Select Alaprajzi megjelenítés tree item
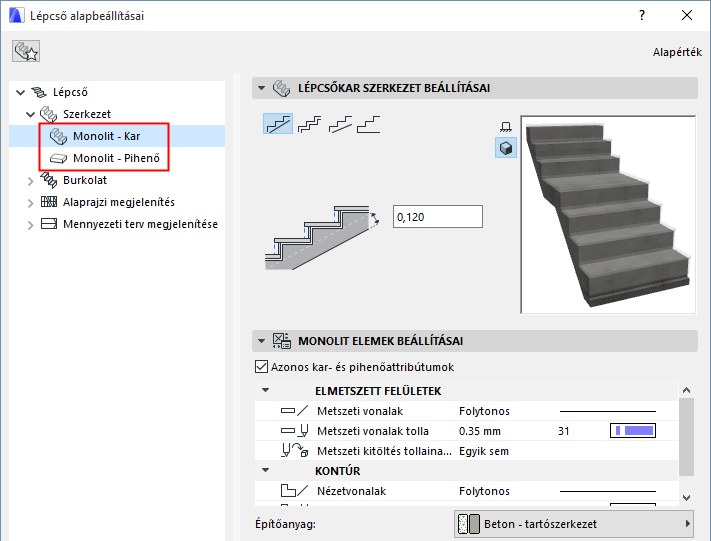Image resolution: width=711 pixels, height=541 pixels. 119,202
